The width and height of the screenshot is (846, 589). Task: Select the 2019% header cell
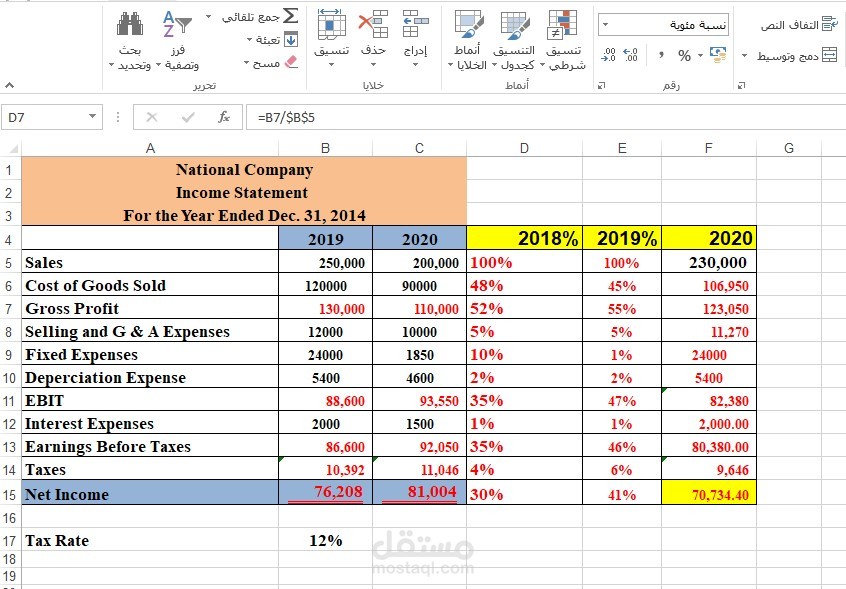(622, 238)
